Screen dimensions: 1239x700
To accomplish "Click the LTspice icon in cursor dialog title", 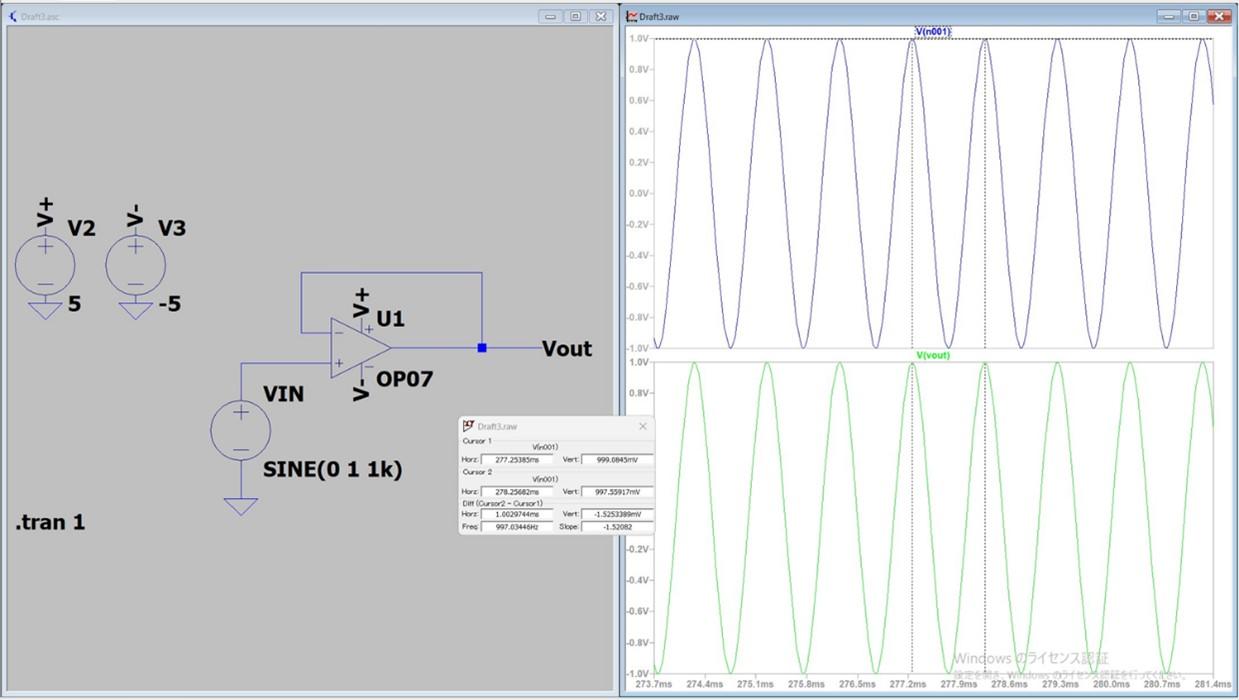I will [x=468, y=426].
